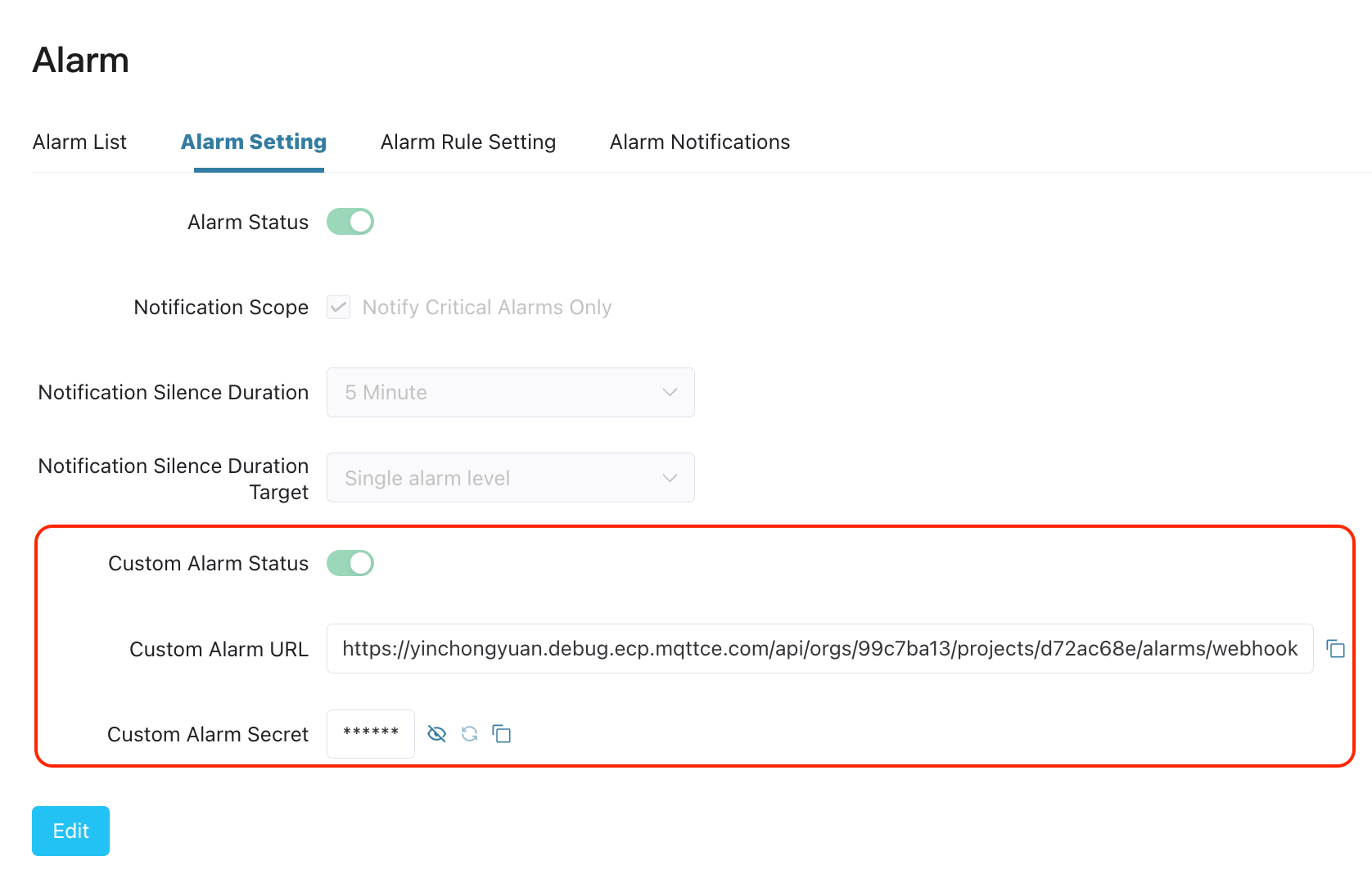The width and height of the screenshot is (1372, 892).
Task: Regenerate the Custom Alarm Secret
Action: pyautogui.click(x=469, y=734)
